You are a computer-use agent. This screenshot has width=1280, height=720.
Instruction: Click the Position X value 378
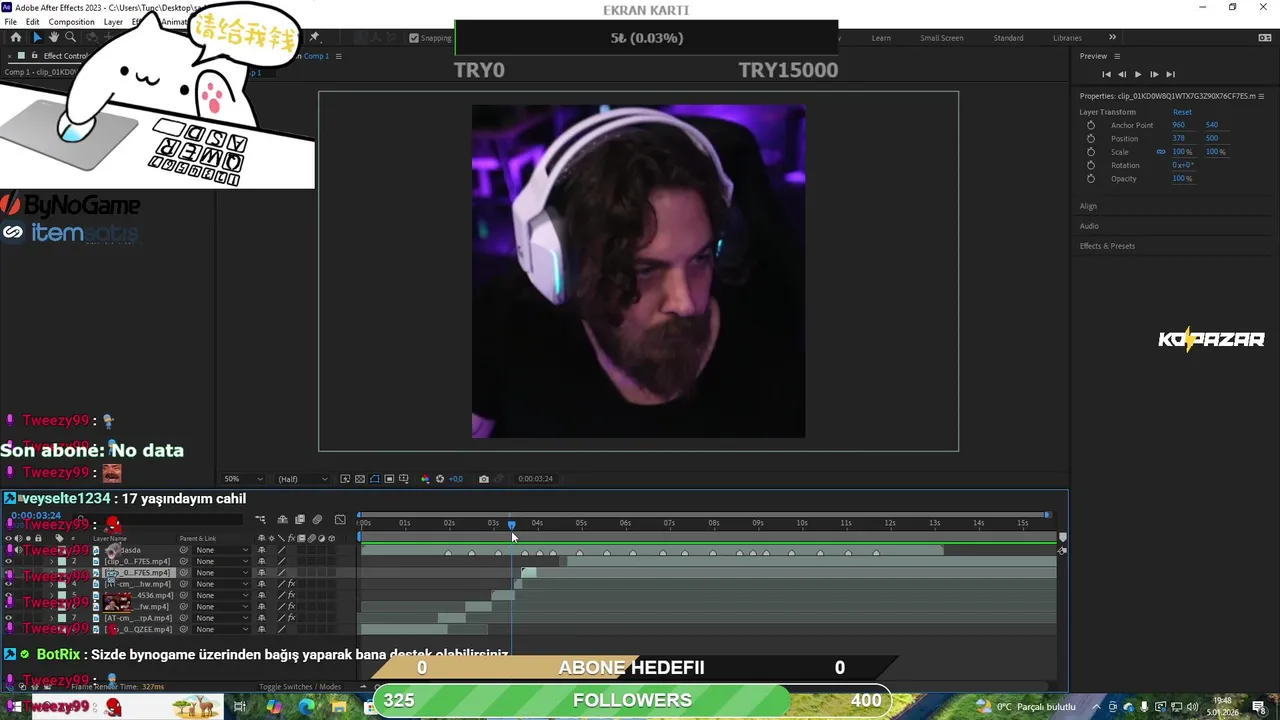click(1178, 138)
